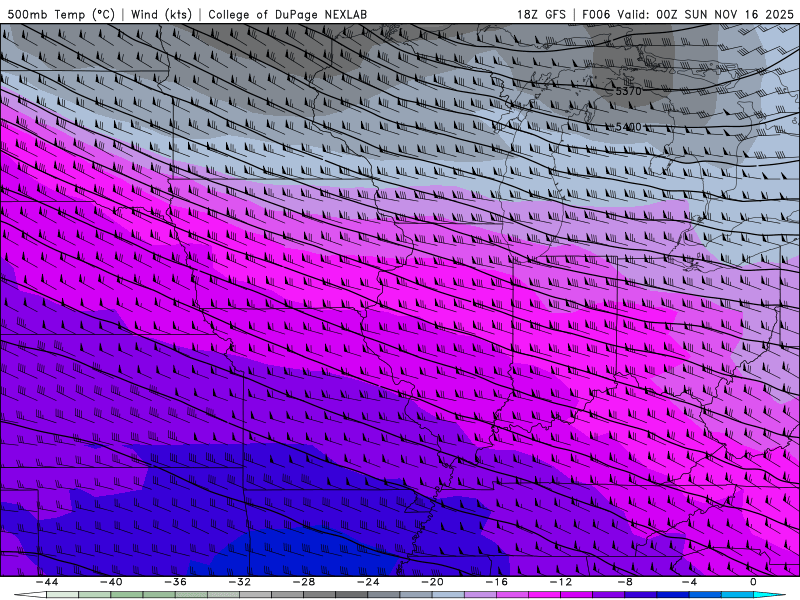
Task: Click the "18Z GFS" model run label
Action: (x=541, y=14)
